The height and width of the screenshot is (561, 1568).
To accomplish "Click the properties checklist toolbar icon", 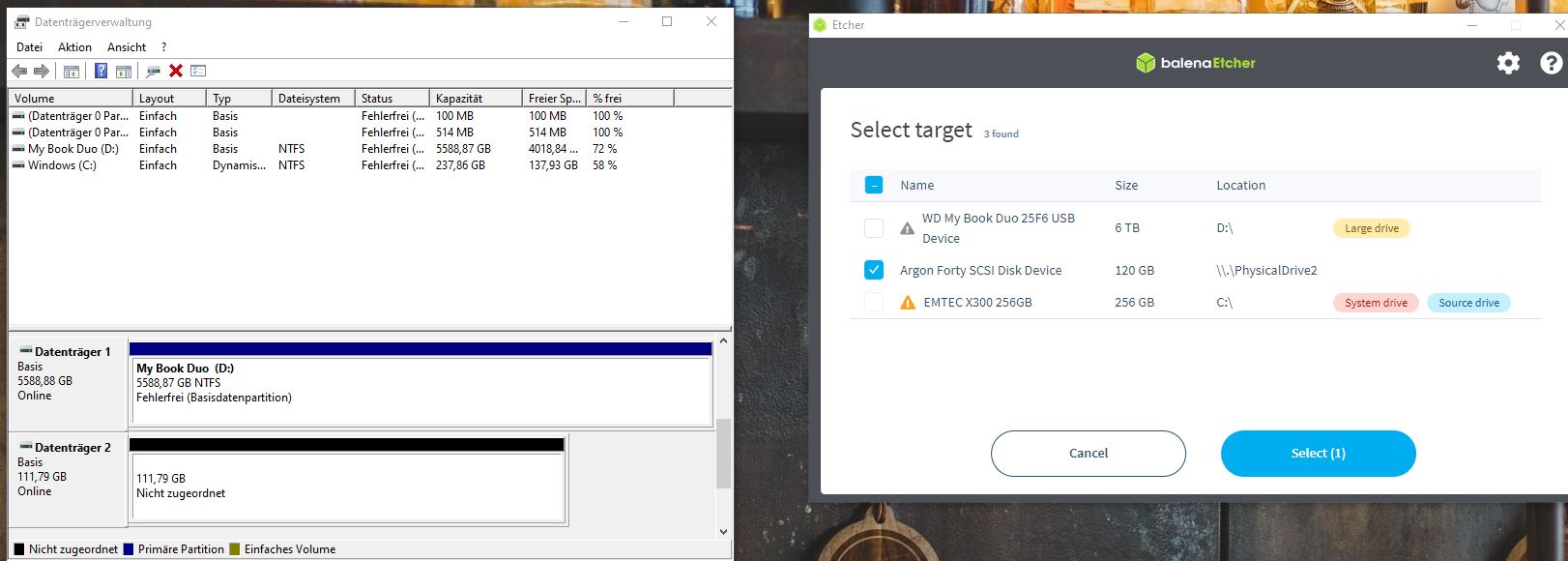I will 199,71.
